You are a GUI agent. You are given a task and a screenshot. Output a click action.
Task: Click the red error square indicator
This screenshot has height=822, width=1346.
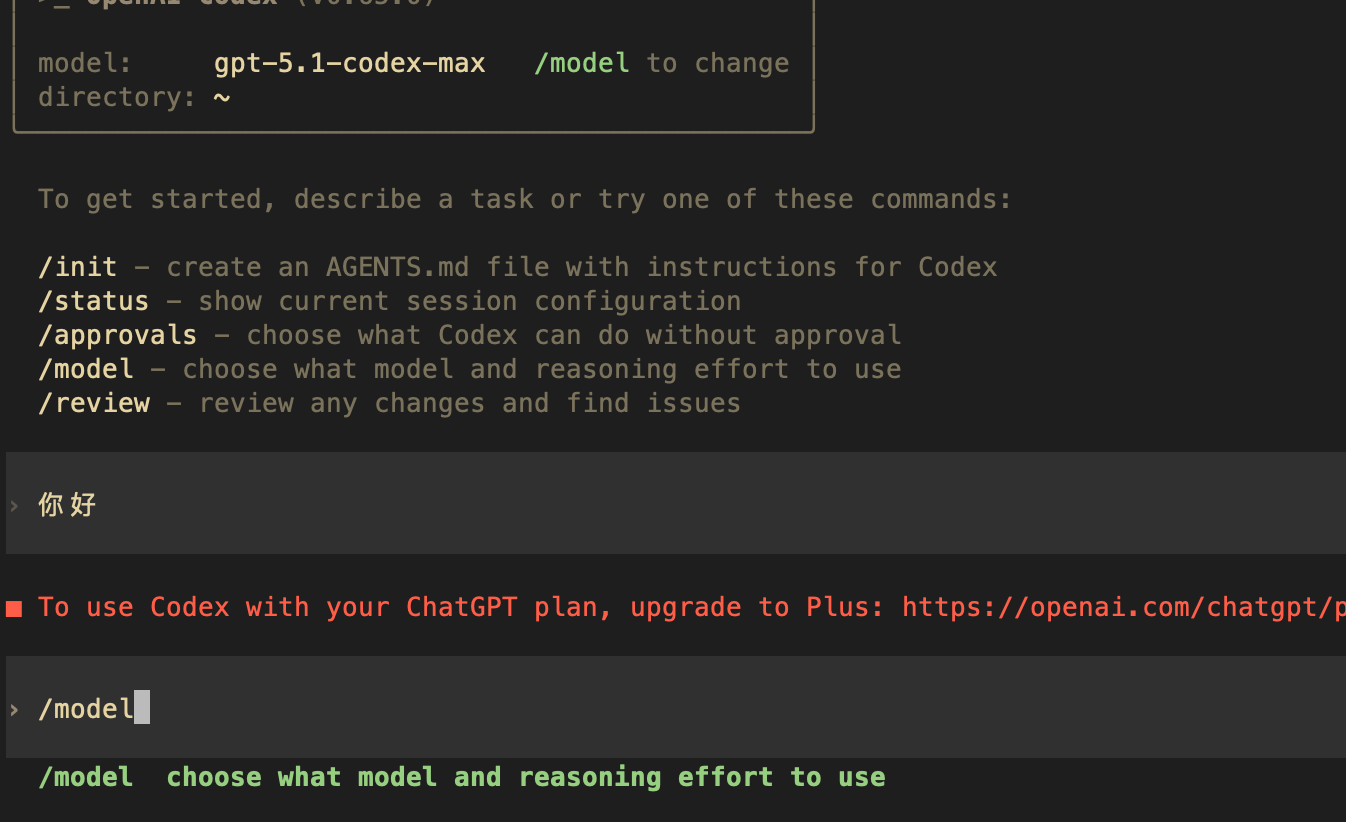click(14, 606)
